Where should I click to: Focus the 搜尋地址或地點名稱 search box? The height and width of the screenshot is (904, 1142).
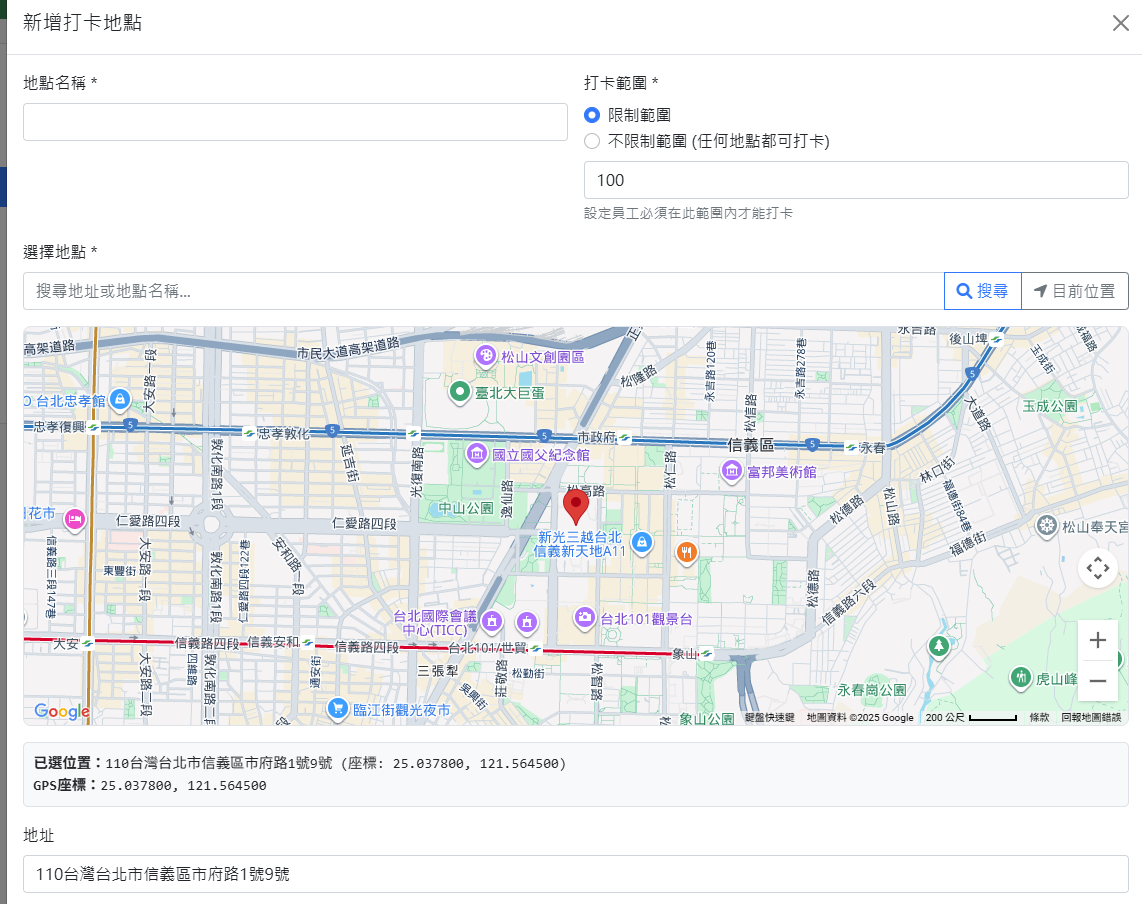coord(483,291)
